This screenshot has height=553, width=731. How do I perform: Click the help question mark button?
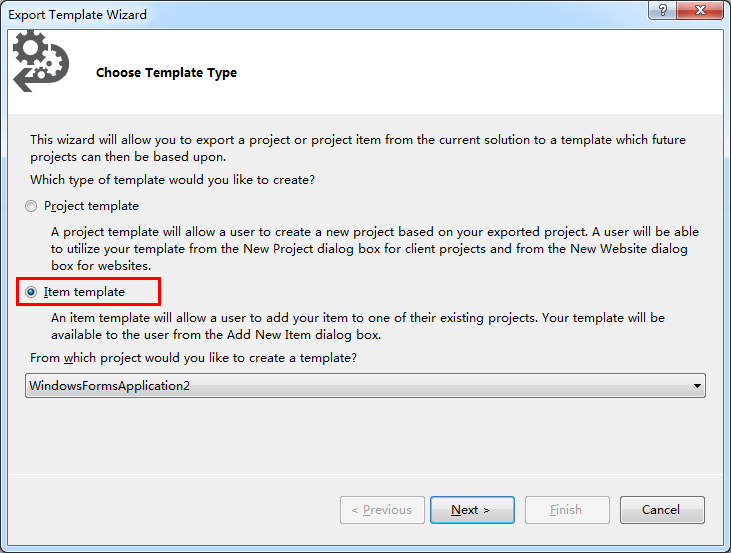[x=662, y=11]
